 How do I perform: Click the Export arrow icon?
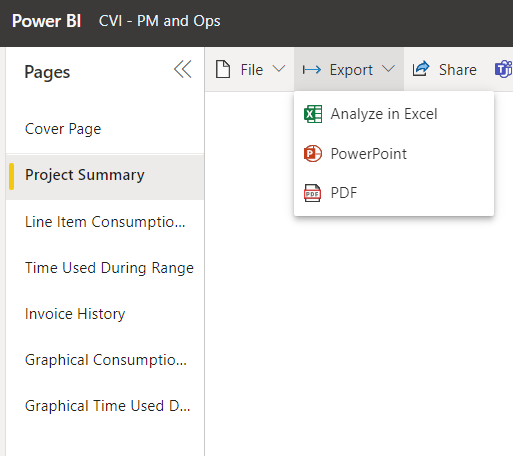tap(312, 70)
